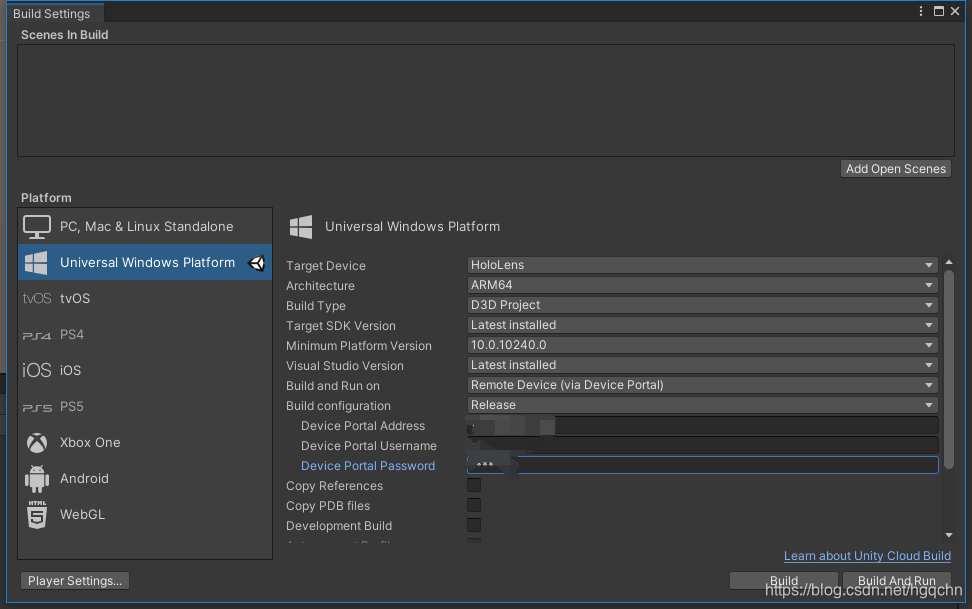Click the Minimum Platform Version label

(358, 345)
